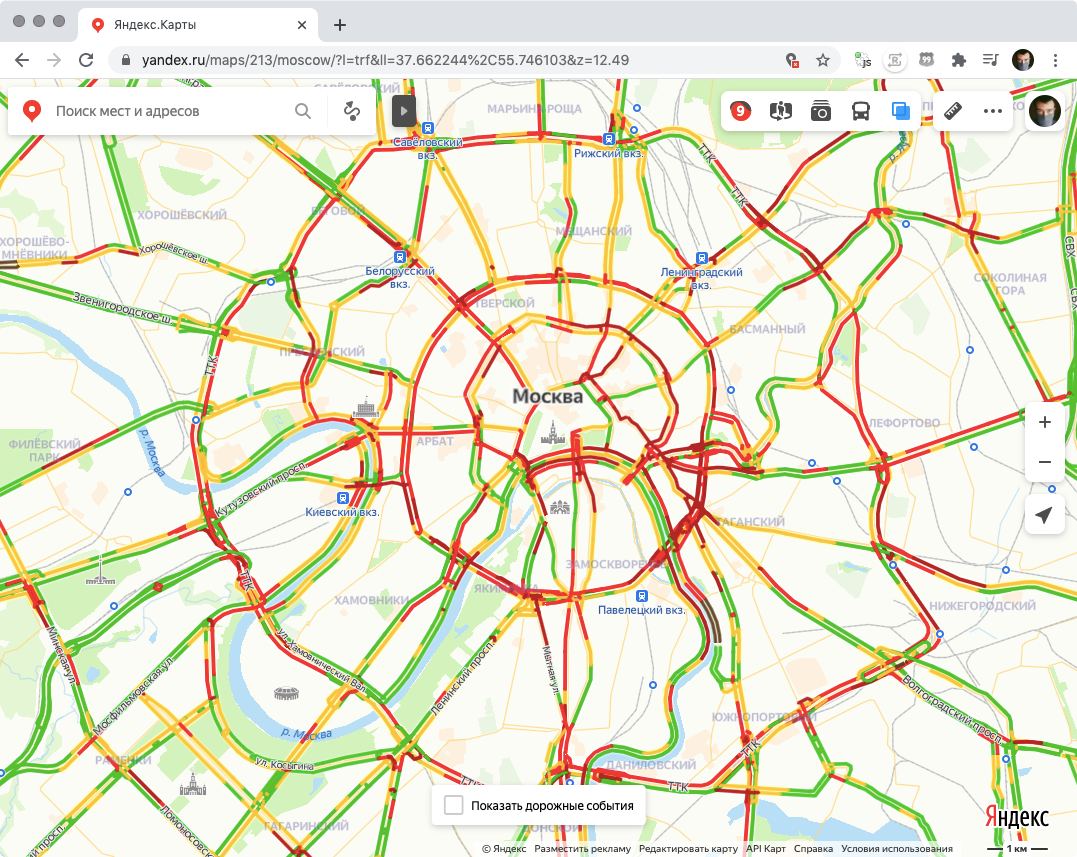Viewport: 1077px width, 857px height.
Task: Click the Рижский вкз. station marker
Action: [x=609, y=139]
